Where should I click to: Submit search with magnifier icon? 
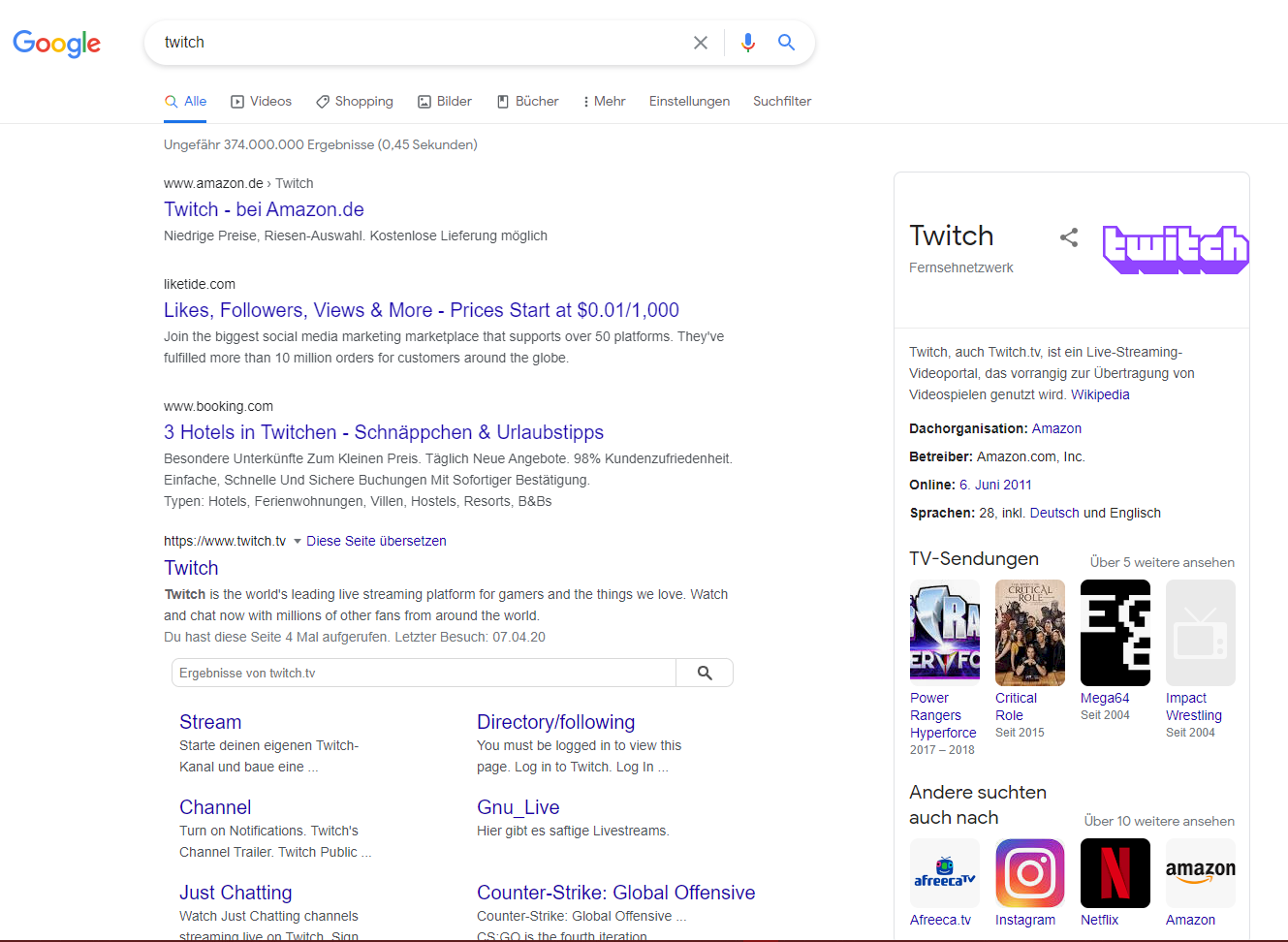(786, 43)
